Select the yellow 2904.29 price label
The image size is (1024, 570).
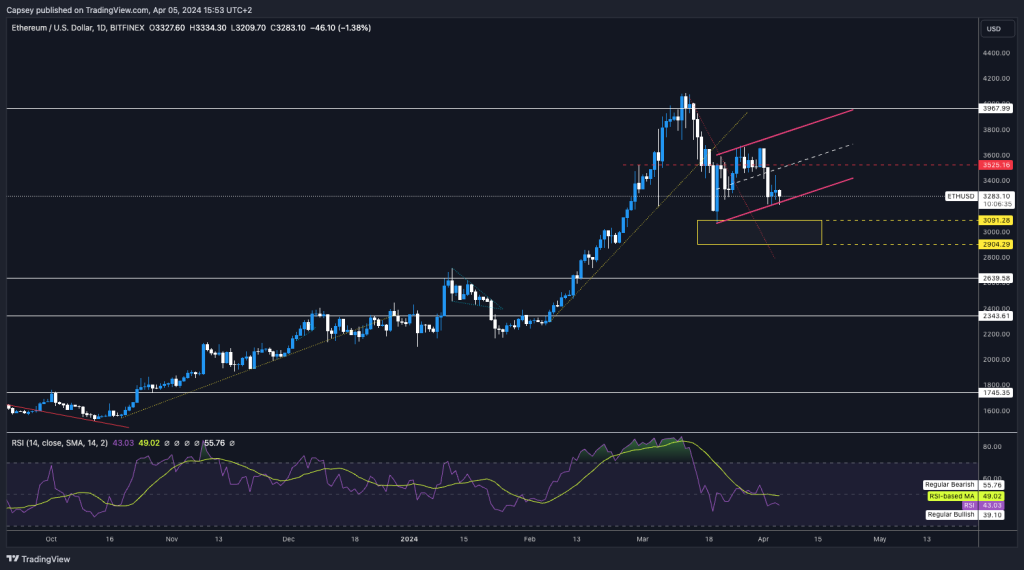pos(997,244)
